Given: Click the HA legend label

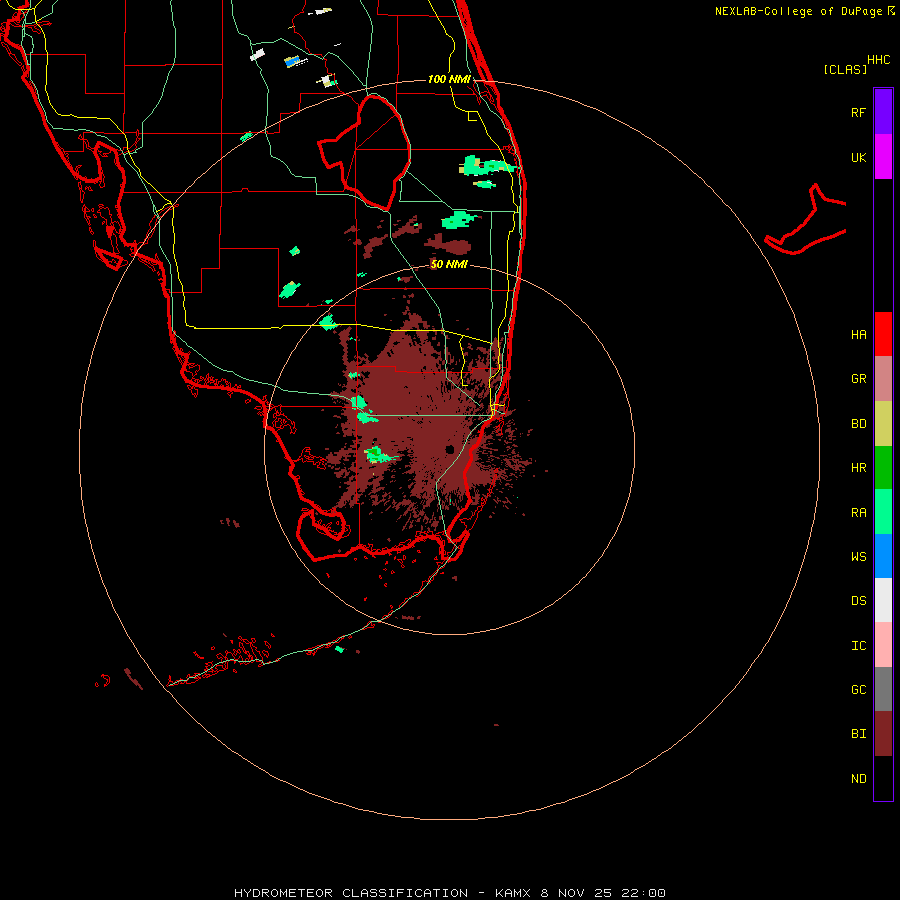Looking at the screenshot, I should point(858,335).
